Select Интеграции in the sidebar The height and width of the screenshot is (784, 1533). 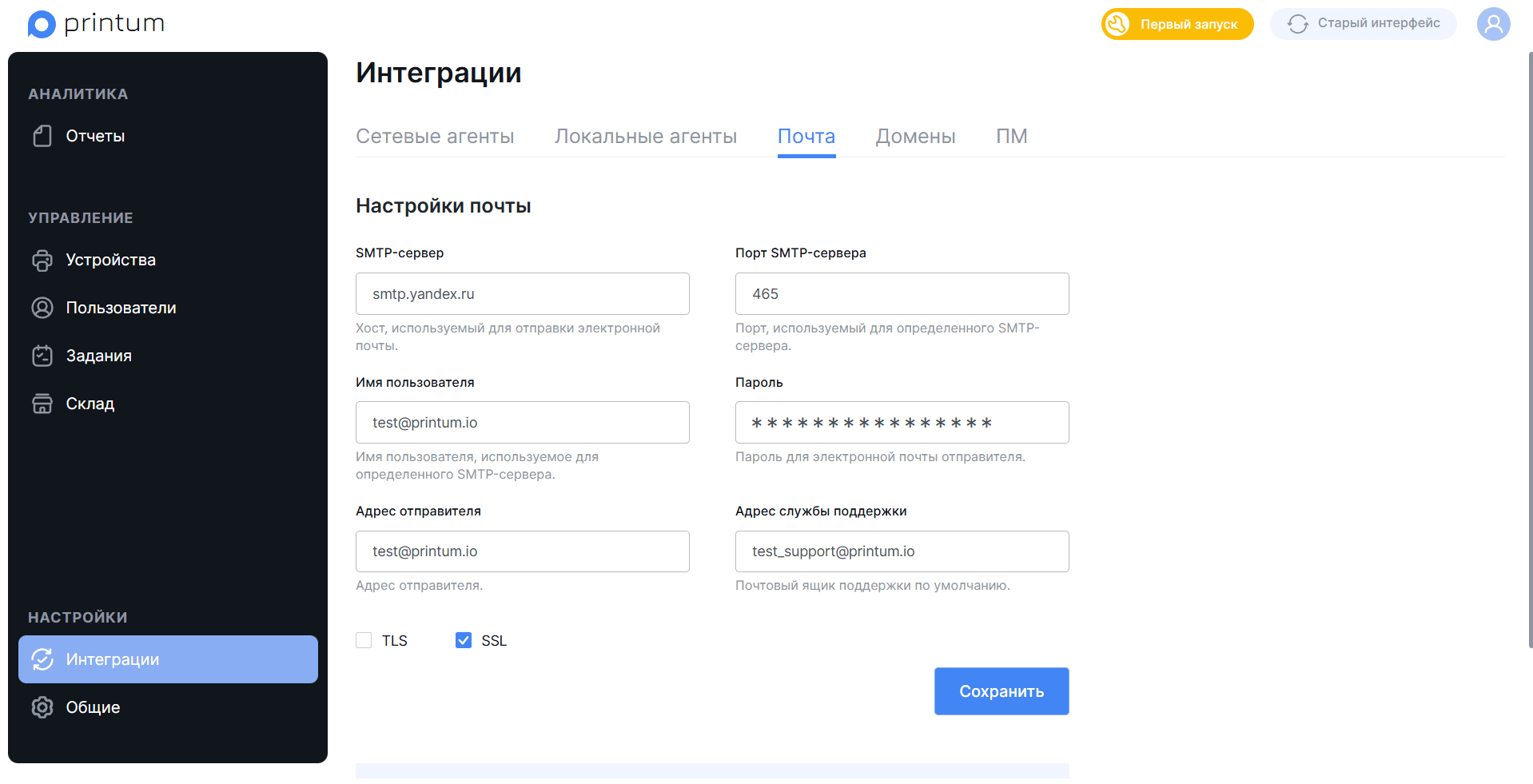(x=168, y=659)
